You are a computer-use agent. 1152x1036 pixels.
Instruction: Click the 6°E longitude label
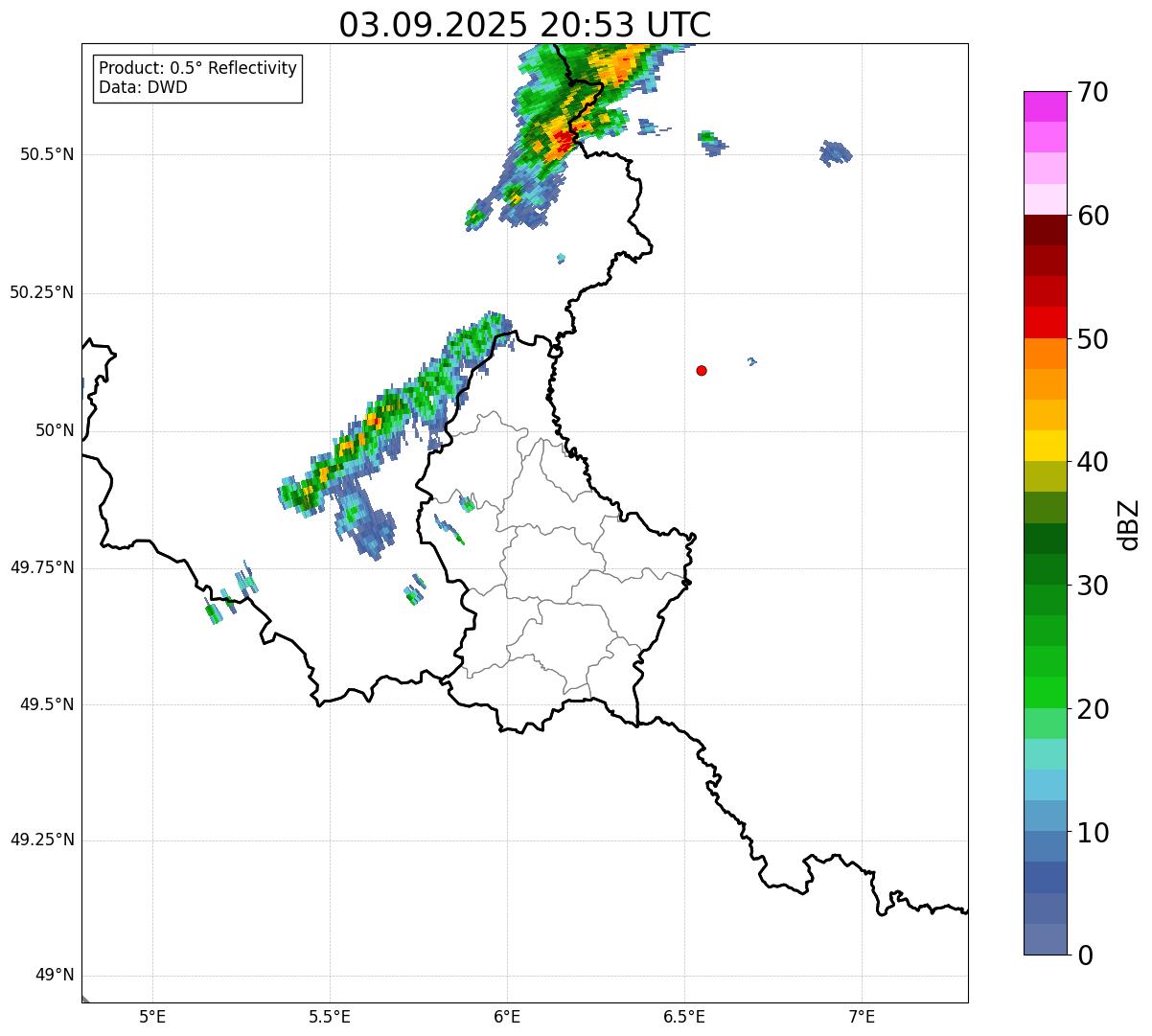[507, 1016]
